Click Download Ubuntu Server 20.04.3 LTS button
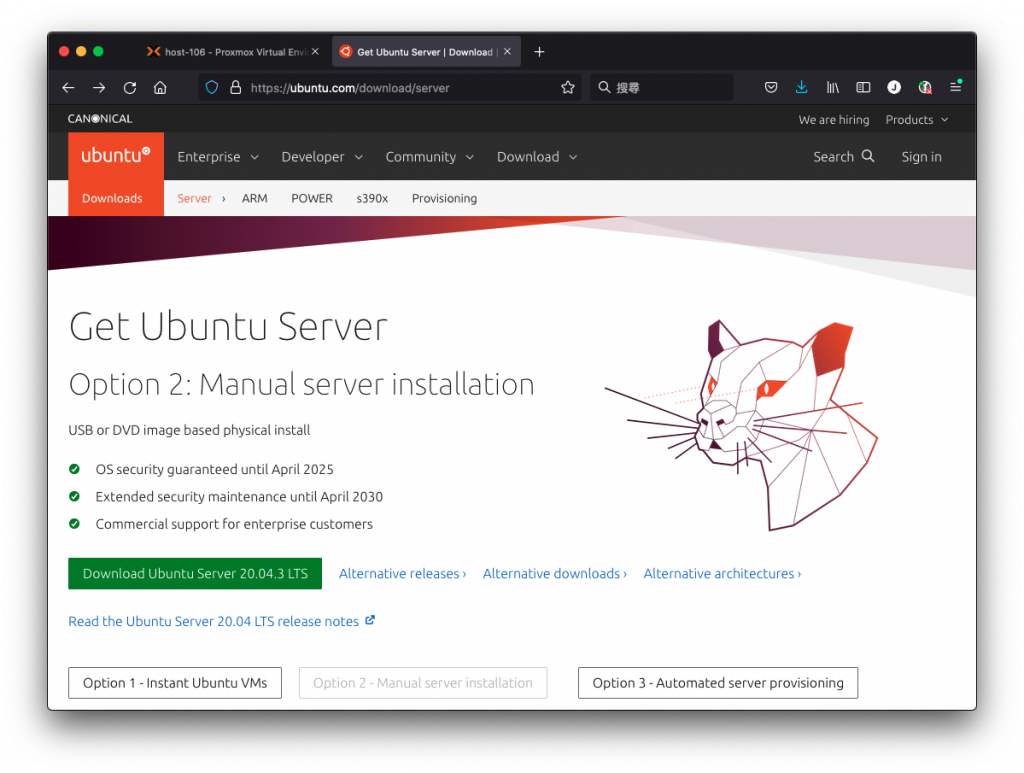The image size is (1024, 773). pos(195,573)
